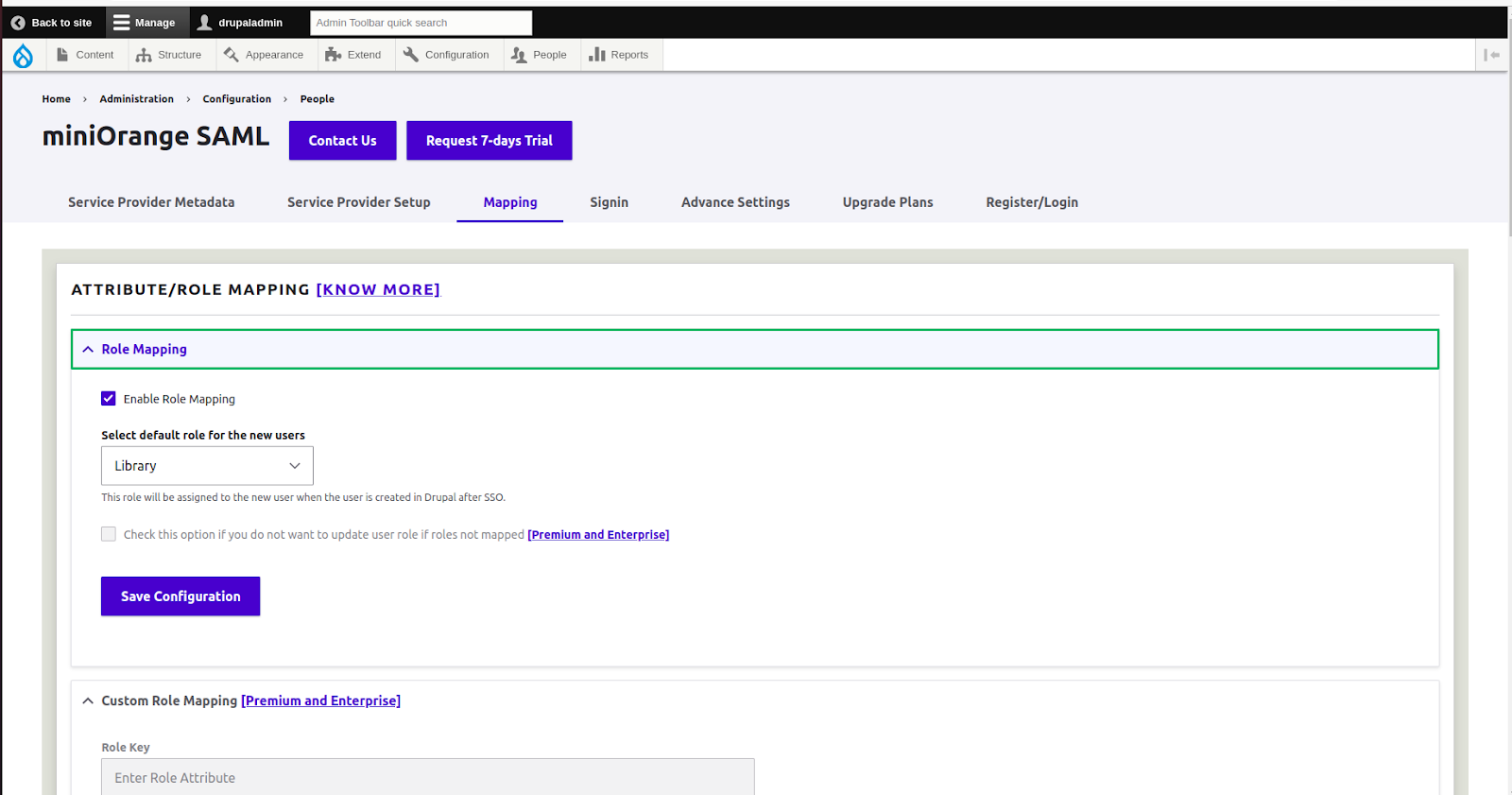
Task: Click the Select default role for new users label
Action: coord(203,435)
